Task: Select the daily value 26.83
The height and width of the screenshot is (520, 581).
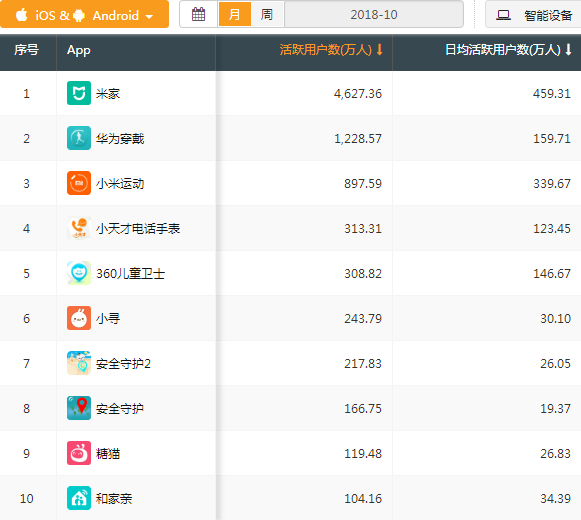Action: click(555, 454)
